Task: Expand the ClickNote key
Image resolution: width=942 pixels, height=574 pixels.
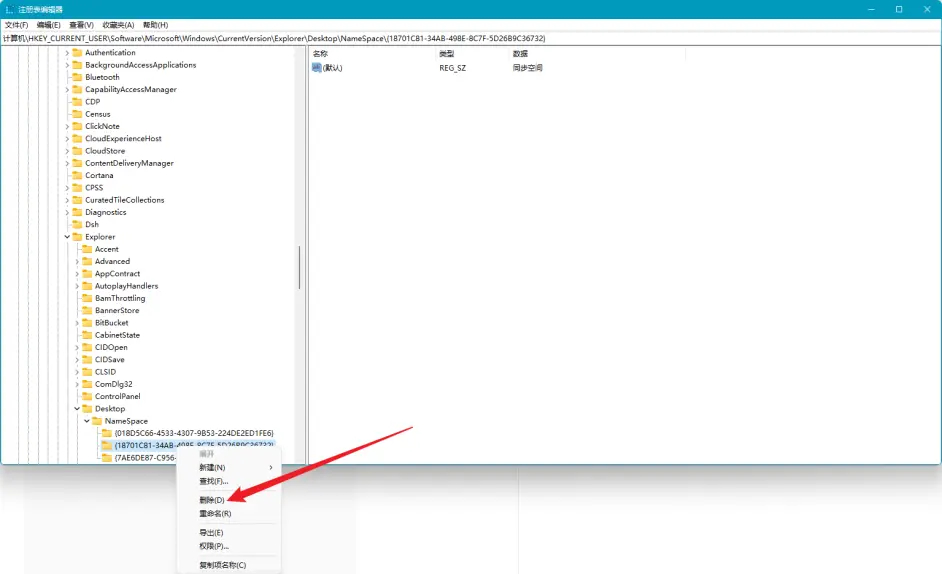Action: point(67,126)
